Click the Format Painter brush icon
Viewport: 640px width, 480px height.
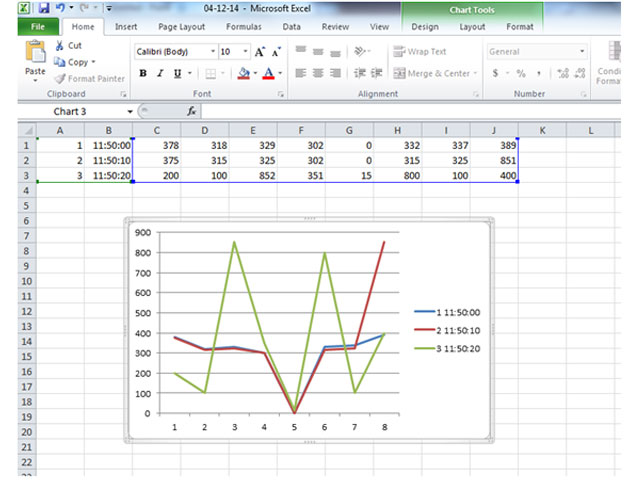[x=61, y=78]
